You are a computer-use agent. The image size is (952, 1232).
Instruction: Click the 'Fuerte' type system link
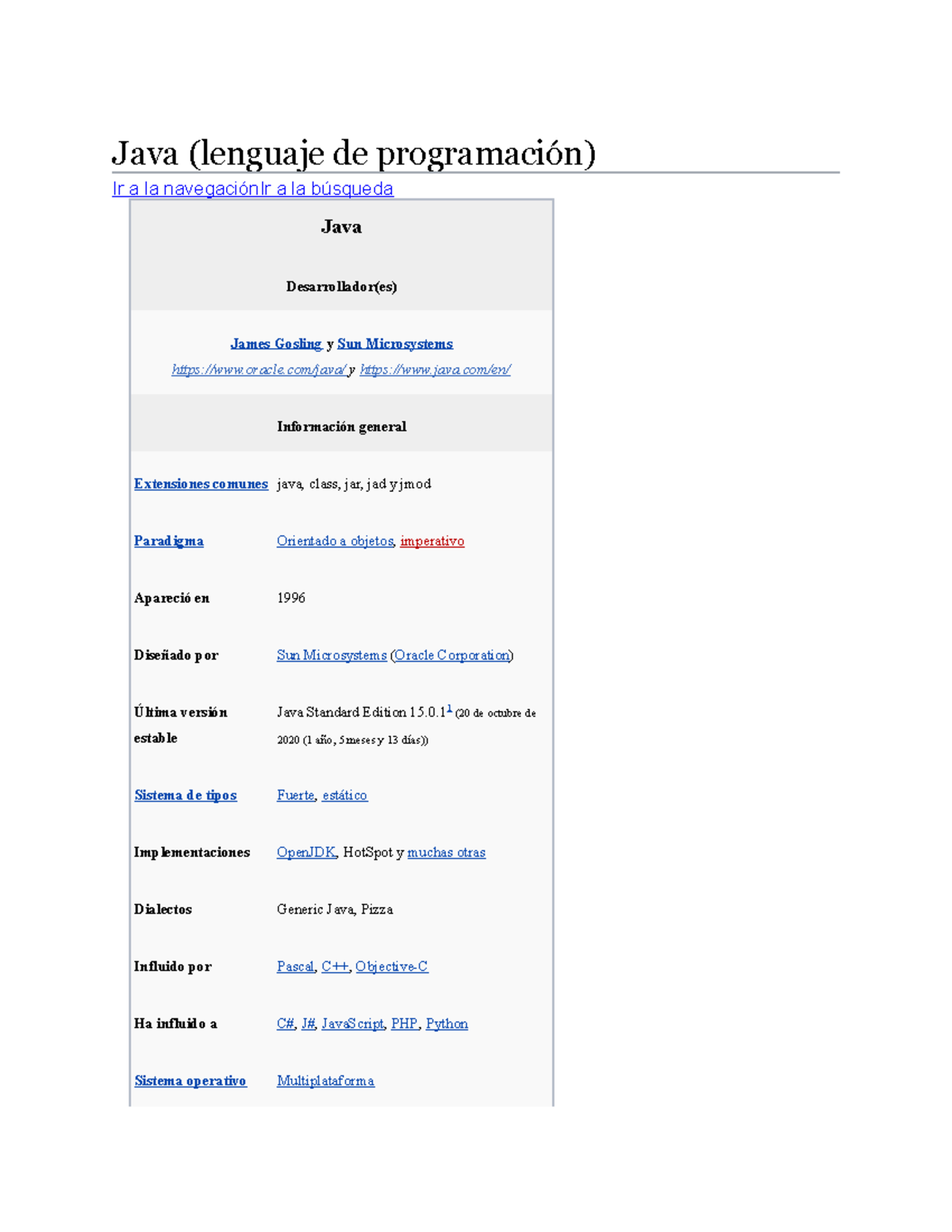294,795
